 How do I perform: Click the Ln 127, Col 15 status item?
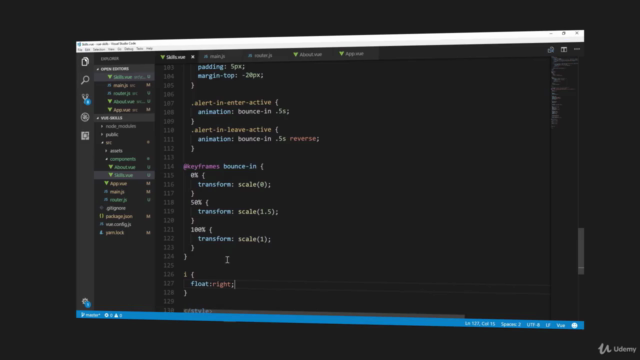point(480,324)
